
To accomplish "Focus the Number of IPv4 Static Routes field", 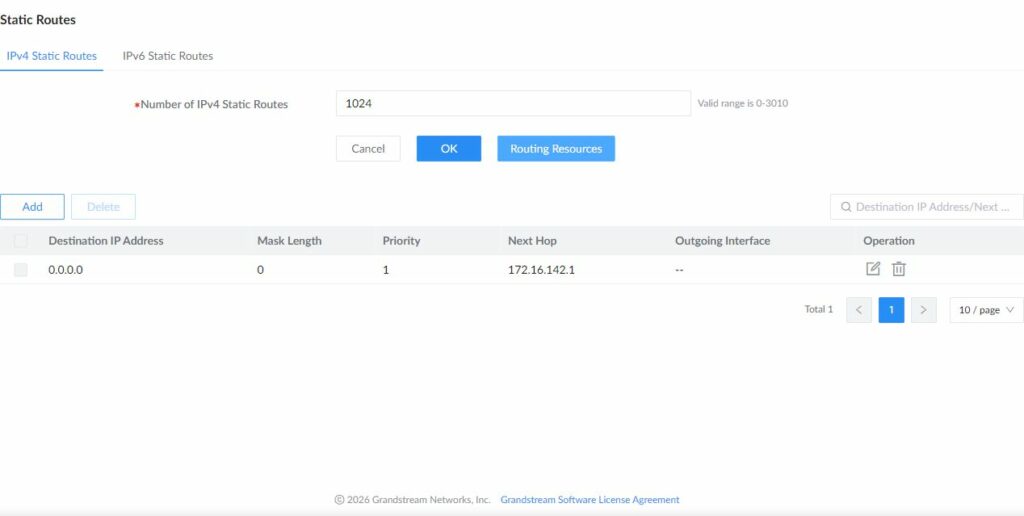I will 513,103.
